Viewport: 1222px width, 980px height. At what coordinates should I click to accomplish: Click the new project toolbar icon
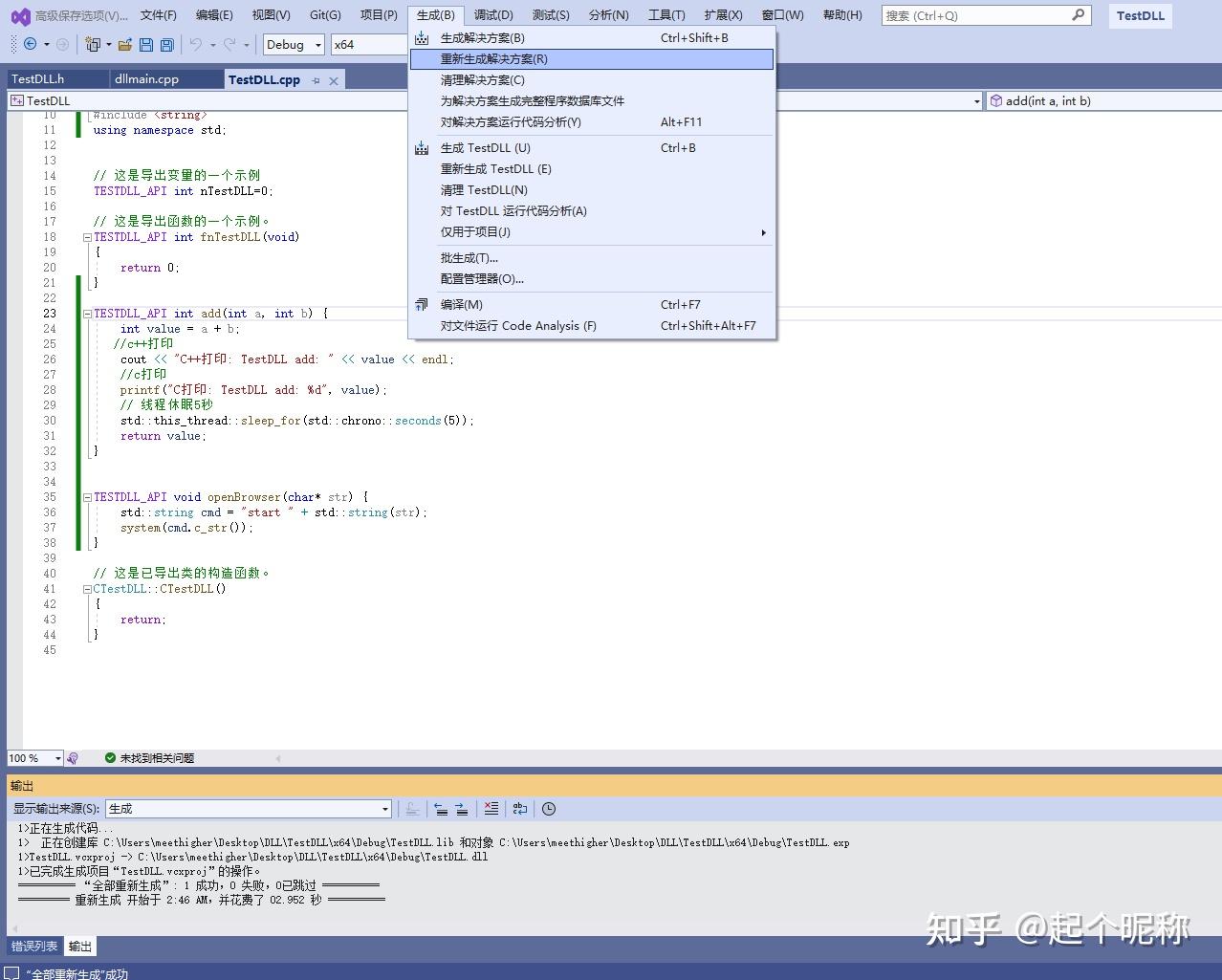coord(93,44)
